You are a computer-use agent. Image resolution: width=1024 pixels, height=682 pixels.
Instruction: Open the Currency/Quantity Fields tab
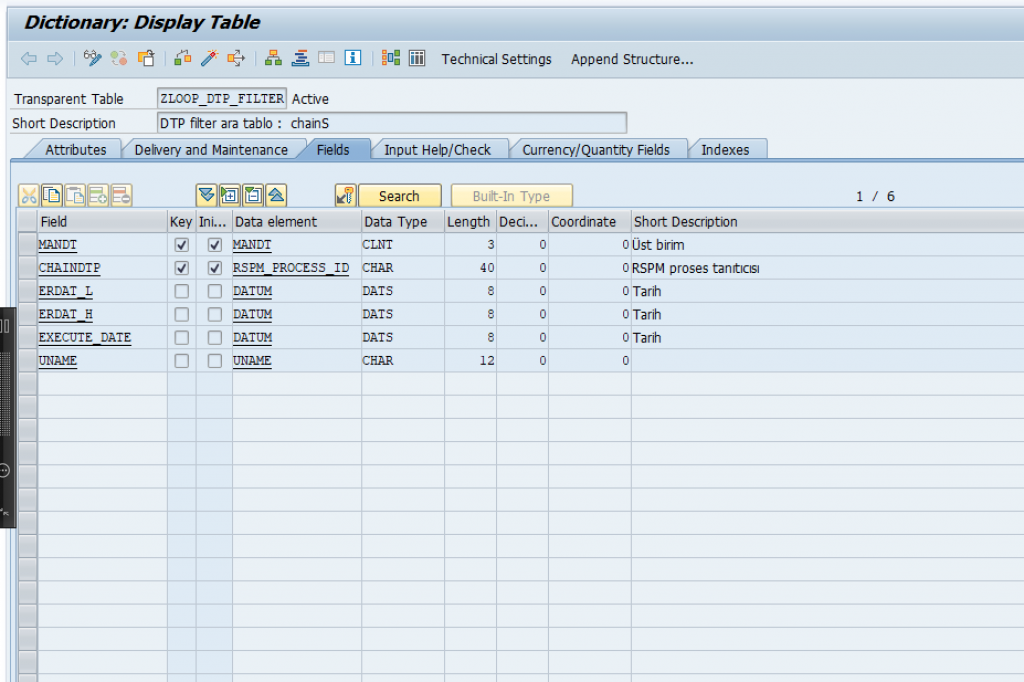point(595,150)
